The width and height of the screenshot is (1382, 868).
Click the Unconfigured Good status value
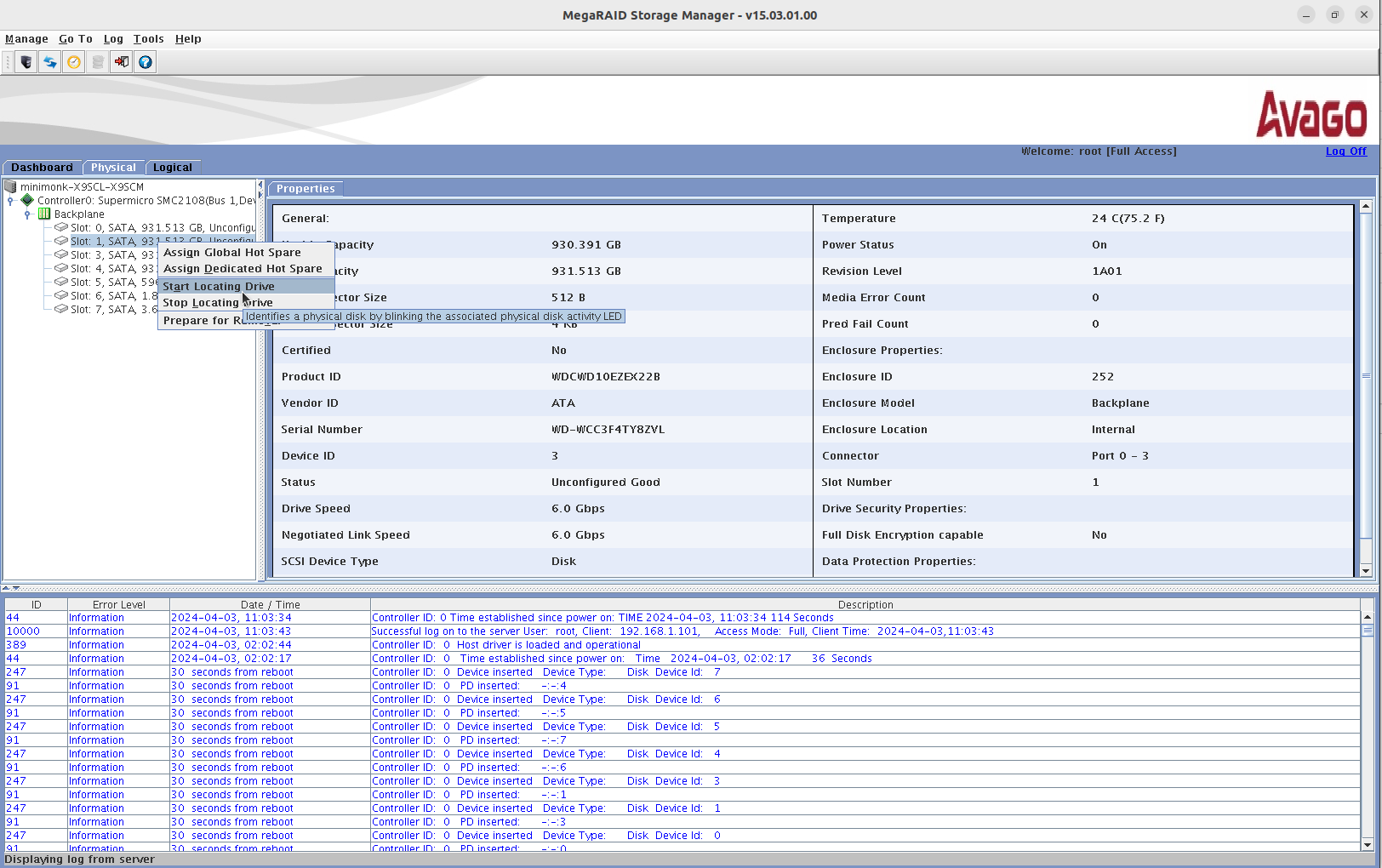click(606, 483)
